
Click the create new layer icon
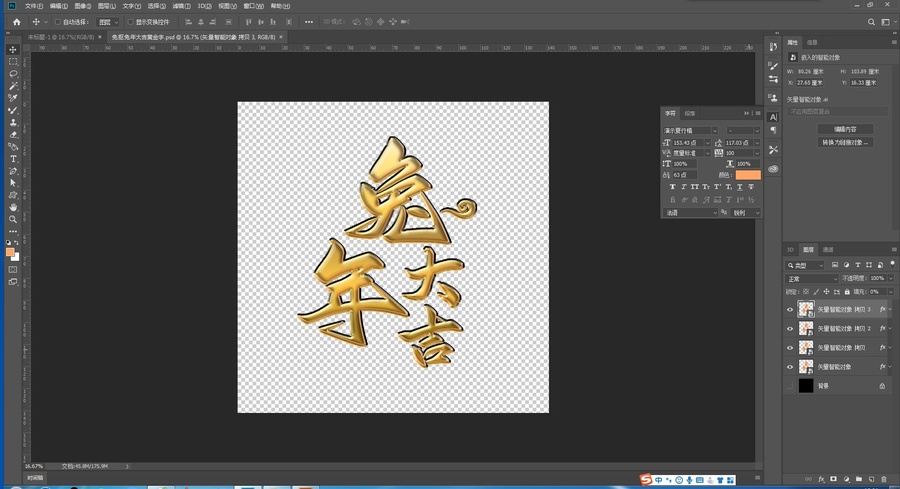point(871,479)
